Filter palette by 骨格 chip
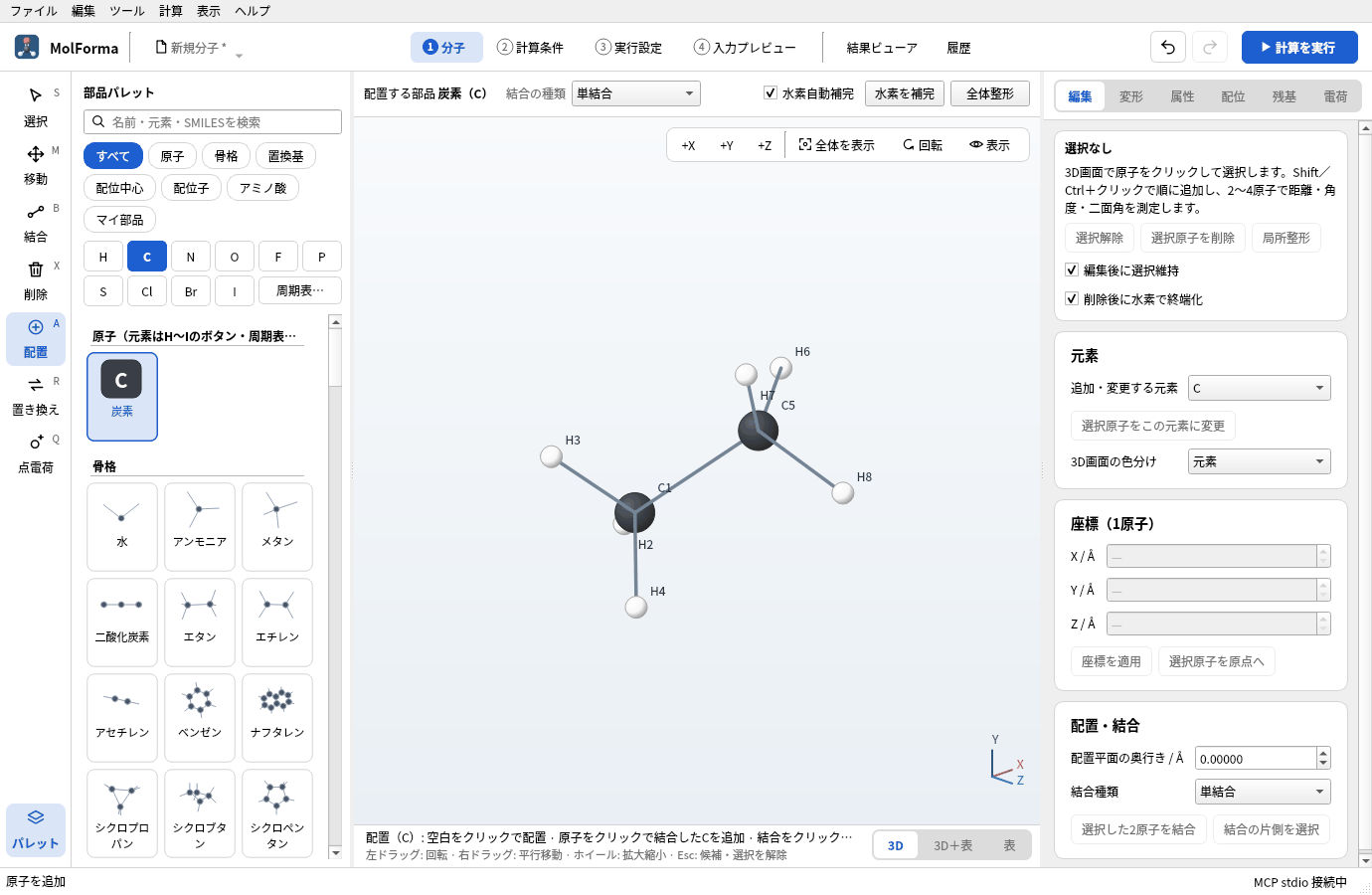The width and height of the screenshot is (1372, 895). (x=227, y=156)
